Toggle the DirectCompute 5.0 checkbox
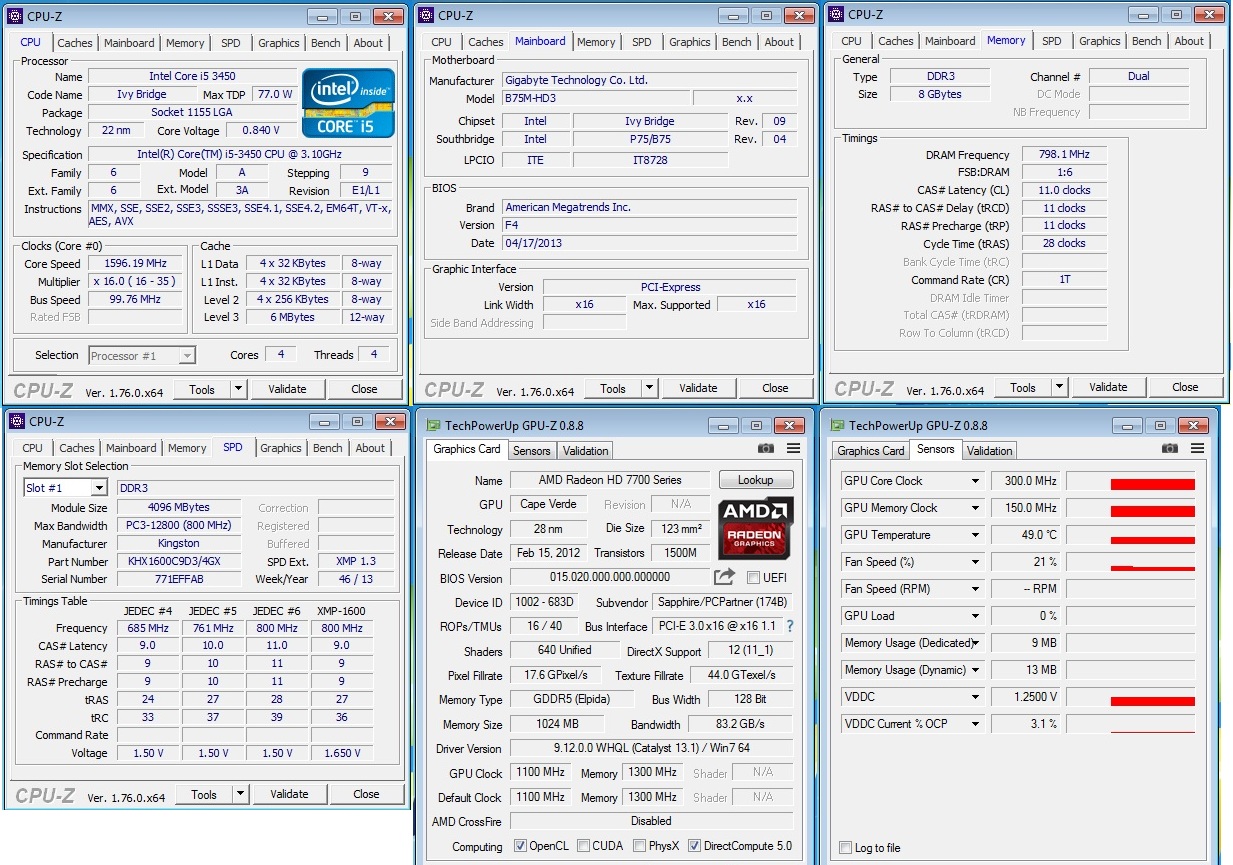 [695, 846]
